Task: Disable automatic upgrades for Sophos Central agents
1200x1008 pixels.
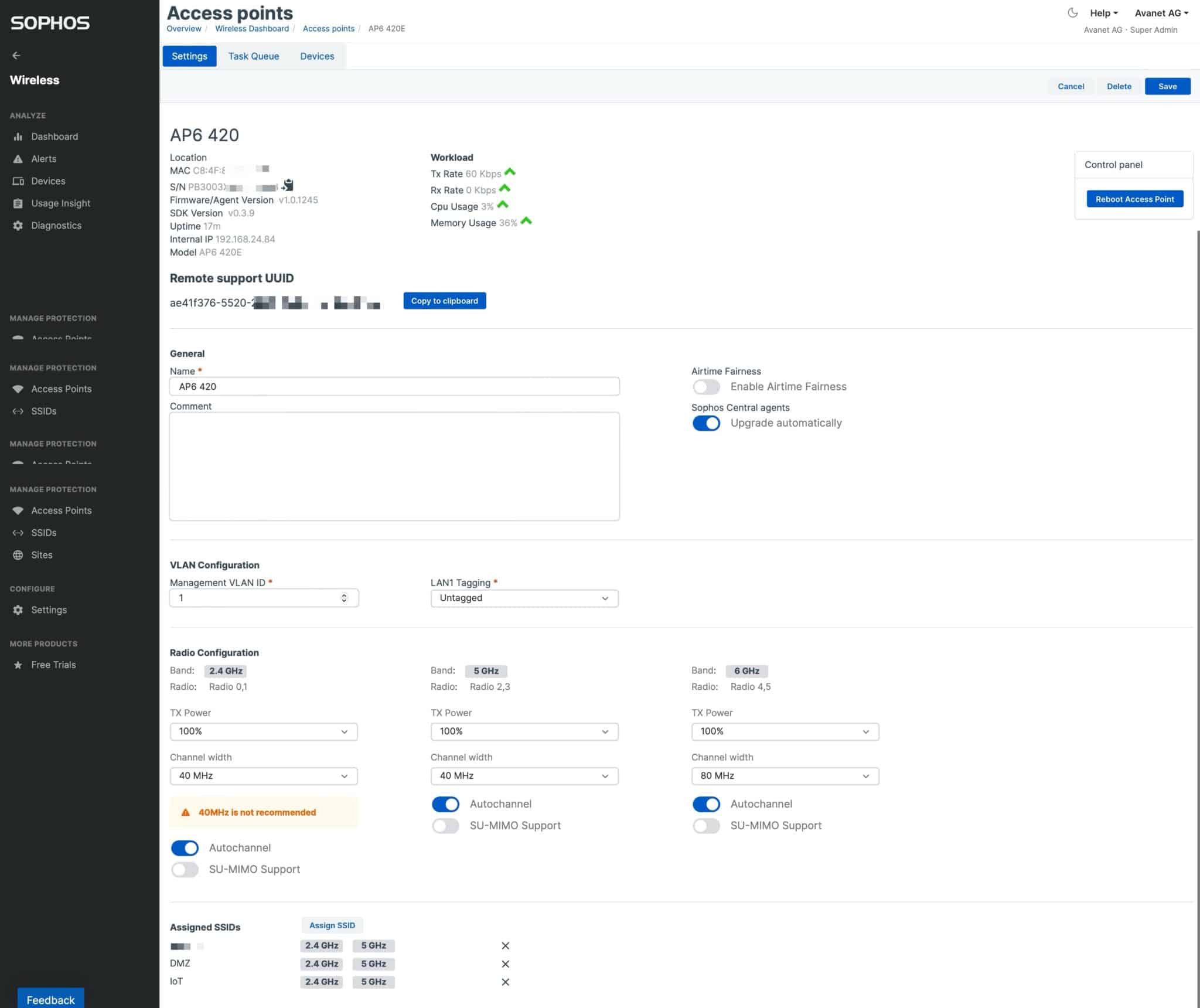Action: click(706, 423)
